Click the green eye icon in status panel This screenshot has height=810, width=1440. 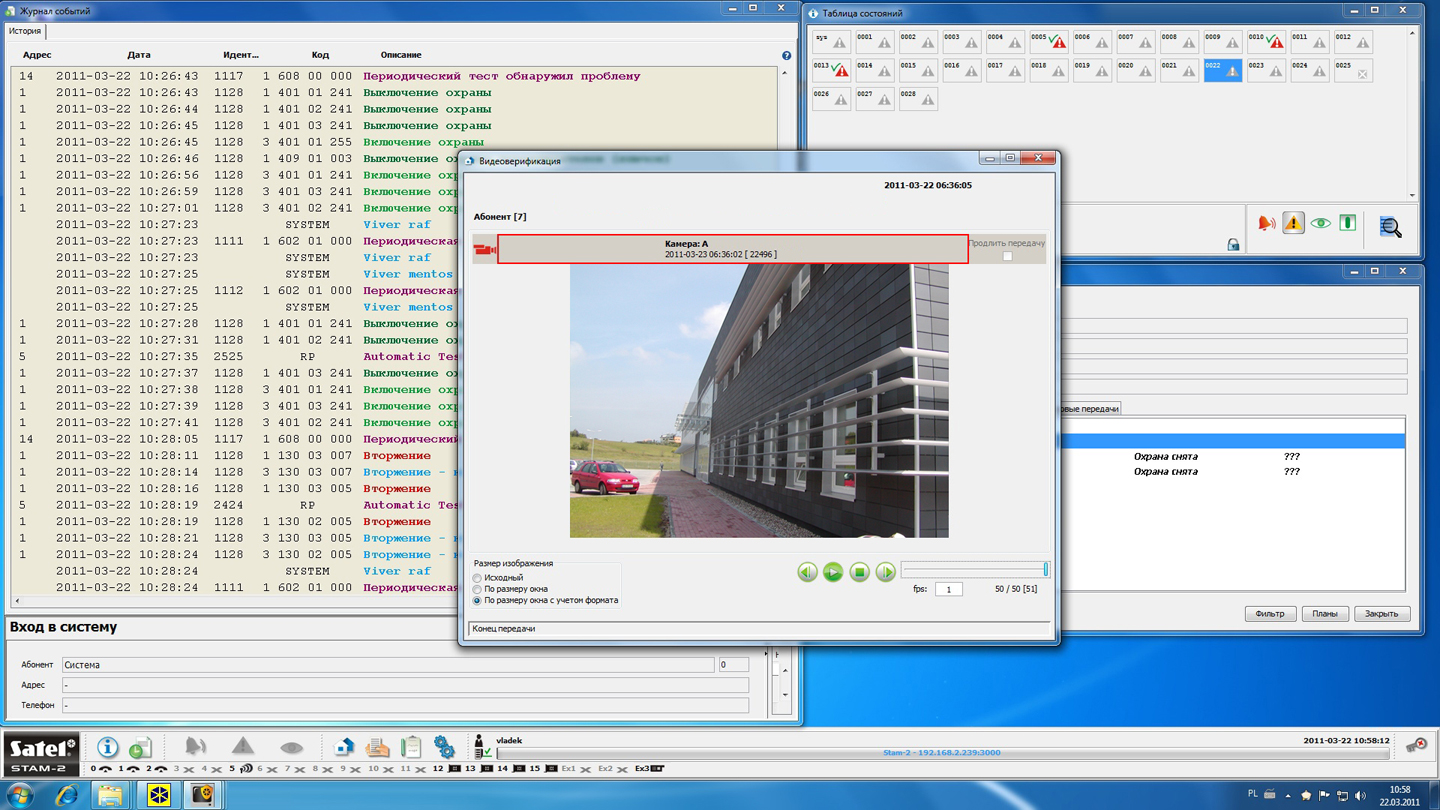1320,224
